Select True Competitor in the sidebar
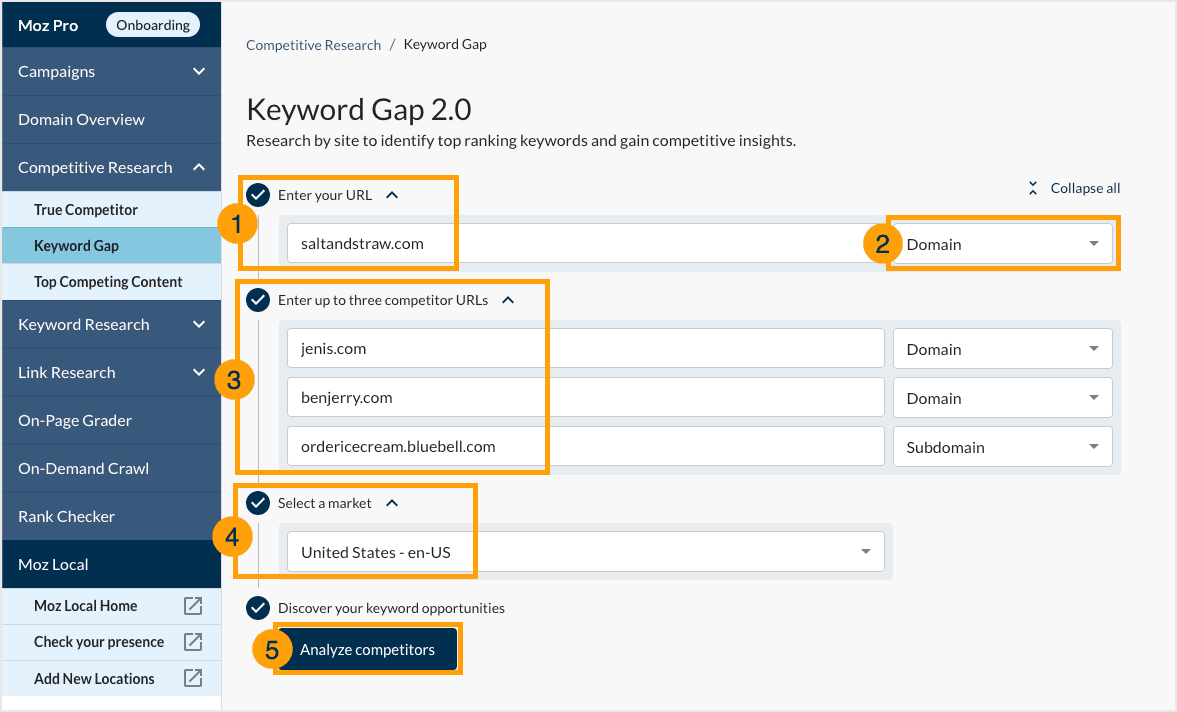The image size is (1177, 712). click(x=87, y=209)
